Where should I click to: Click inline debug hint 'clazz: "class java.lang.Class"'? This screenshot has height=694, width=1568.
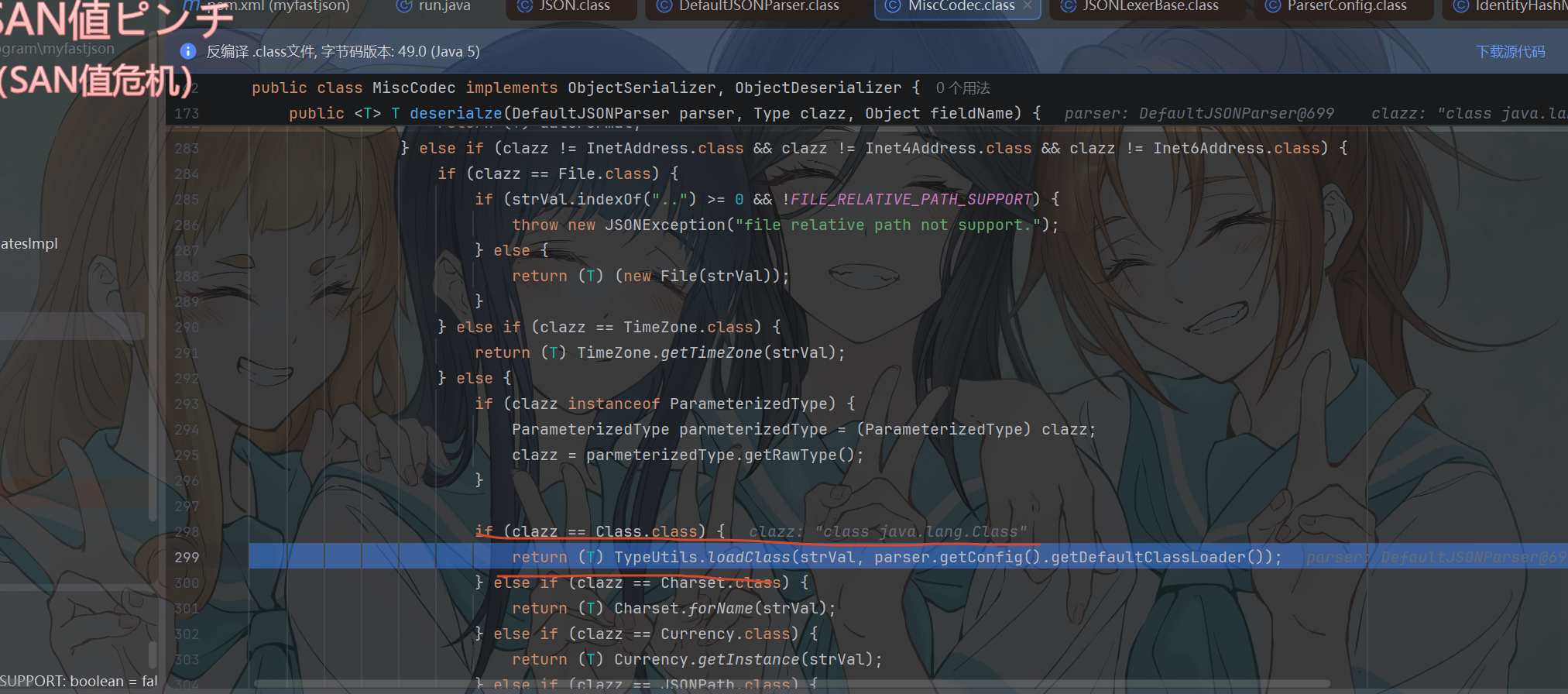tap(887, 531)
